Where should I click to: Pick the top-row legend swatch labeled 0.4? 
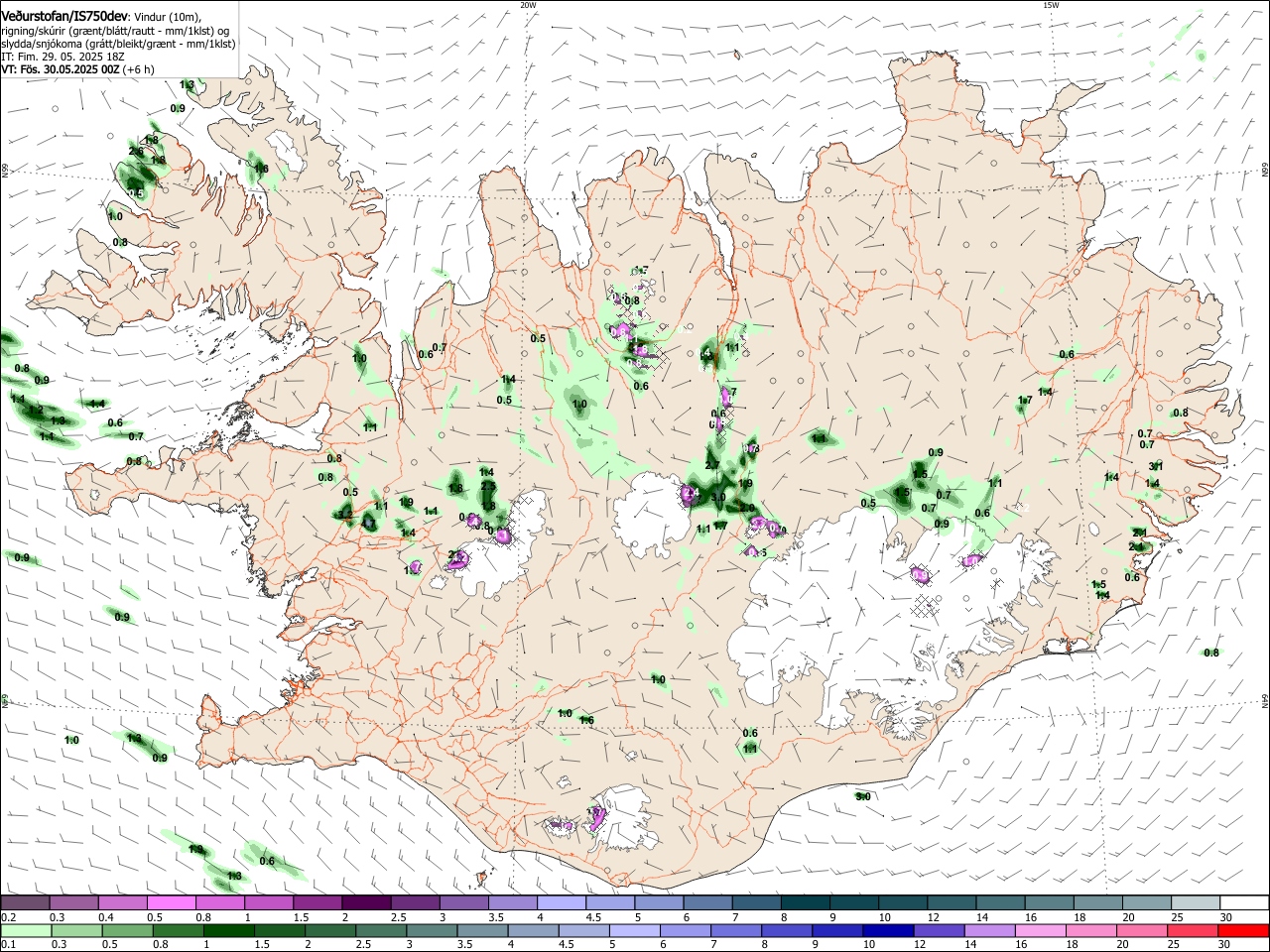tap(122, 902)
